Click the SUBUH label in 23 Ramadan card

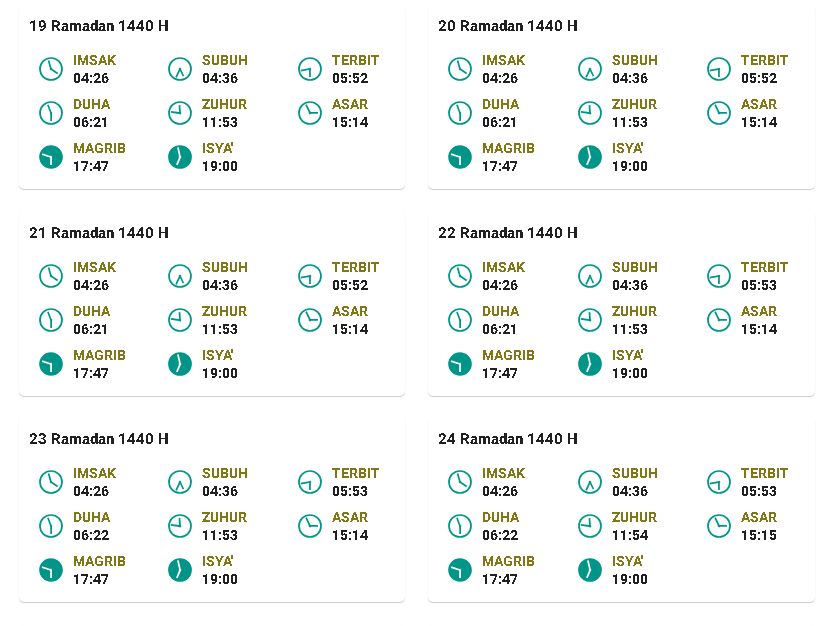(224, 473)
